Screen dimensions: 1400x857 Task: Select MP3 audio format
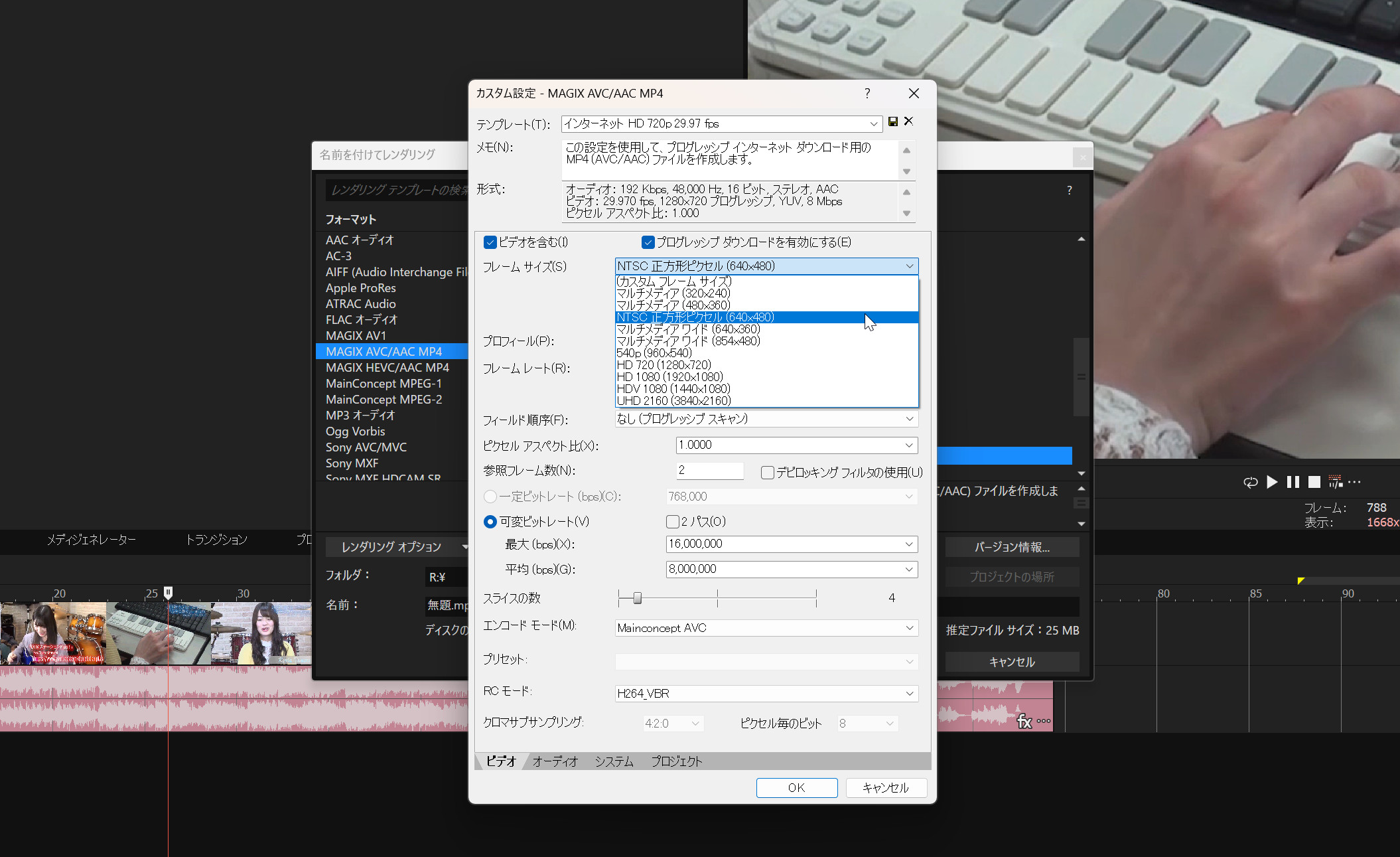click(x=391, y=416)
